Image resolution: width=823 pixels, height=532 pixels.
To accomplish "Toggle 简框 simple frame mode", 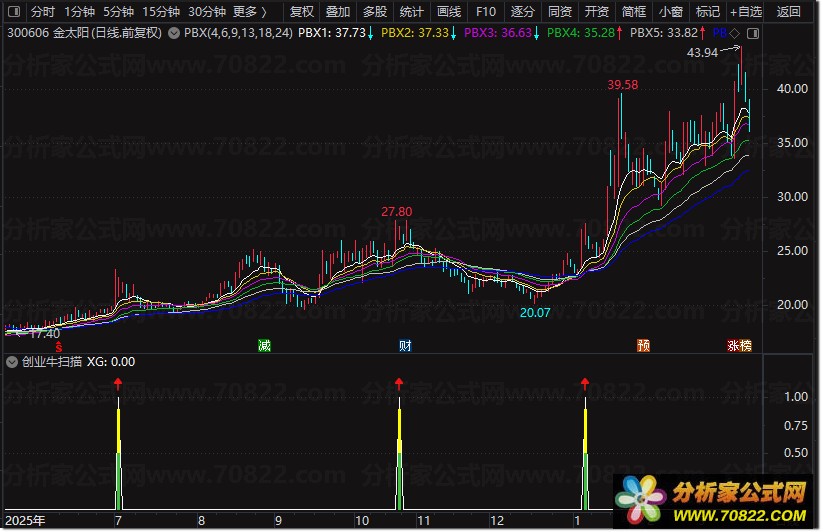I will click(x=634, y=12).
